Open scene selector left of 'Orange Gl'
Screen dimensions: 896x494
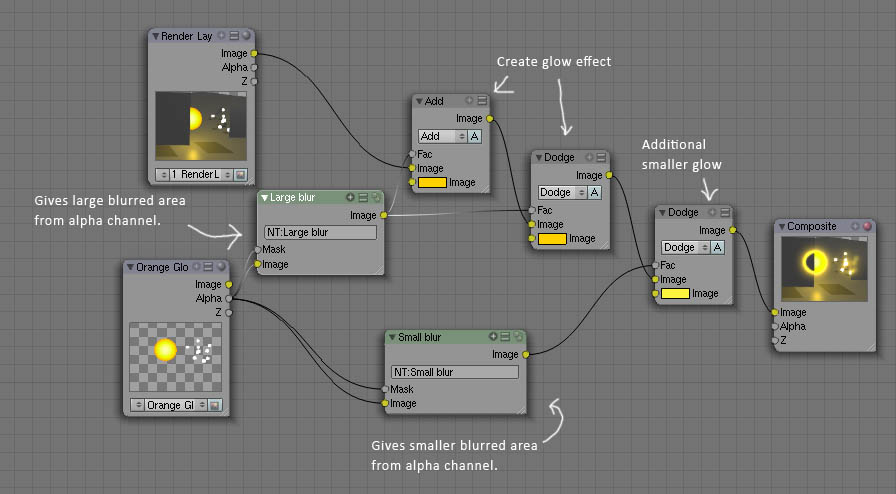click(137, 405)
